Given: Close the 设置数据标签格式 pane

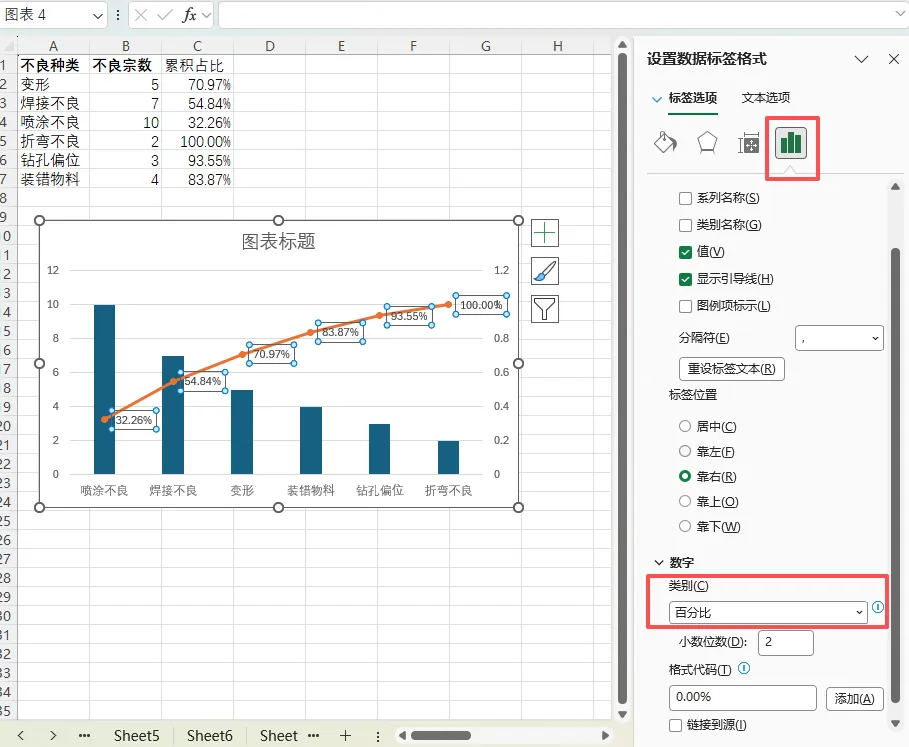Looking at the screenshot, I should [894, 59].
